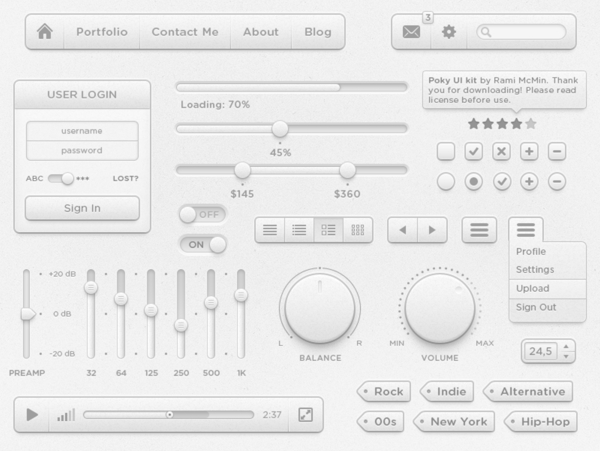Open the About navigation tab
The image size is (600, 451).
(261, 32)
